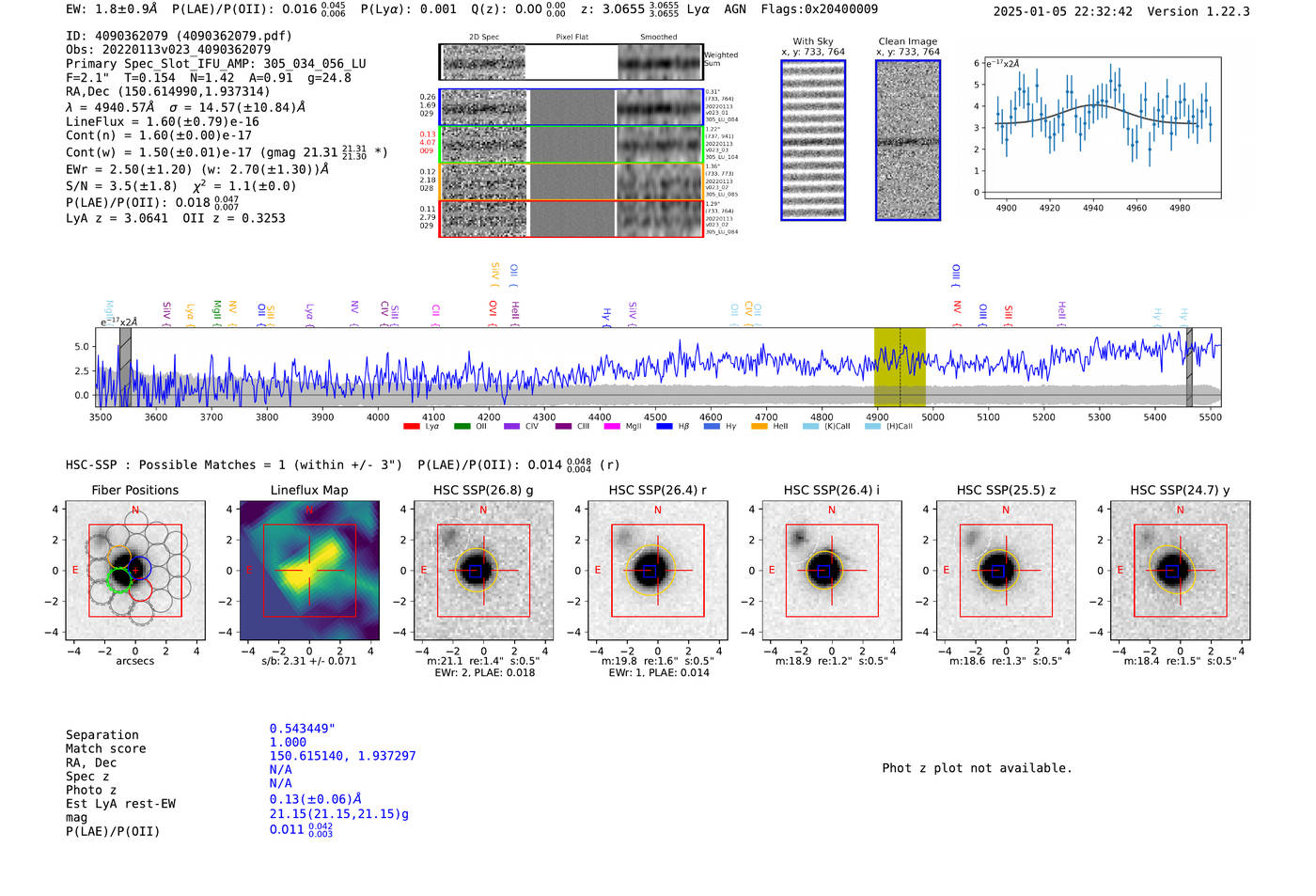Screen dimensions: 1316x896
Task: Click the red-outlined fiber spectrum row
Action: pos(572,218)
